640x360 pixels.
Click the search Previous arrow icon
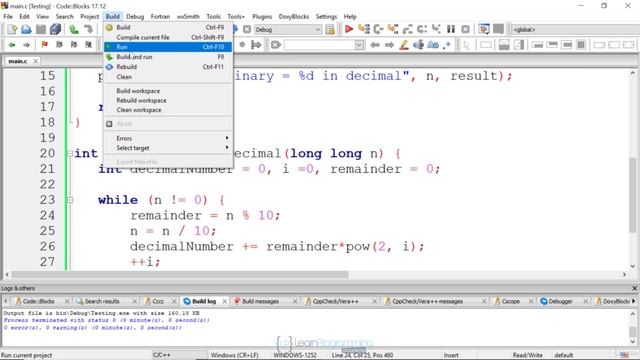tap(375, 44)
